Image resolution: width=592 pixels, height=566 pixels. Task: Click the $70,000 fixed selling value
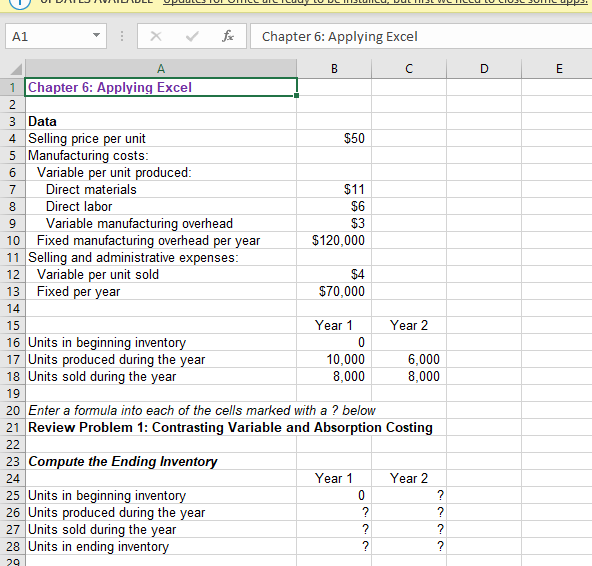[x=334, y=291]
